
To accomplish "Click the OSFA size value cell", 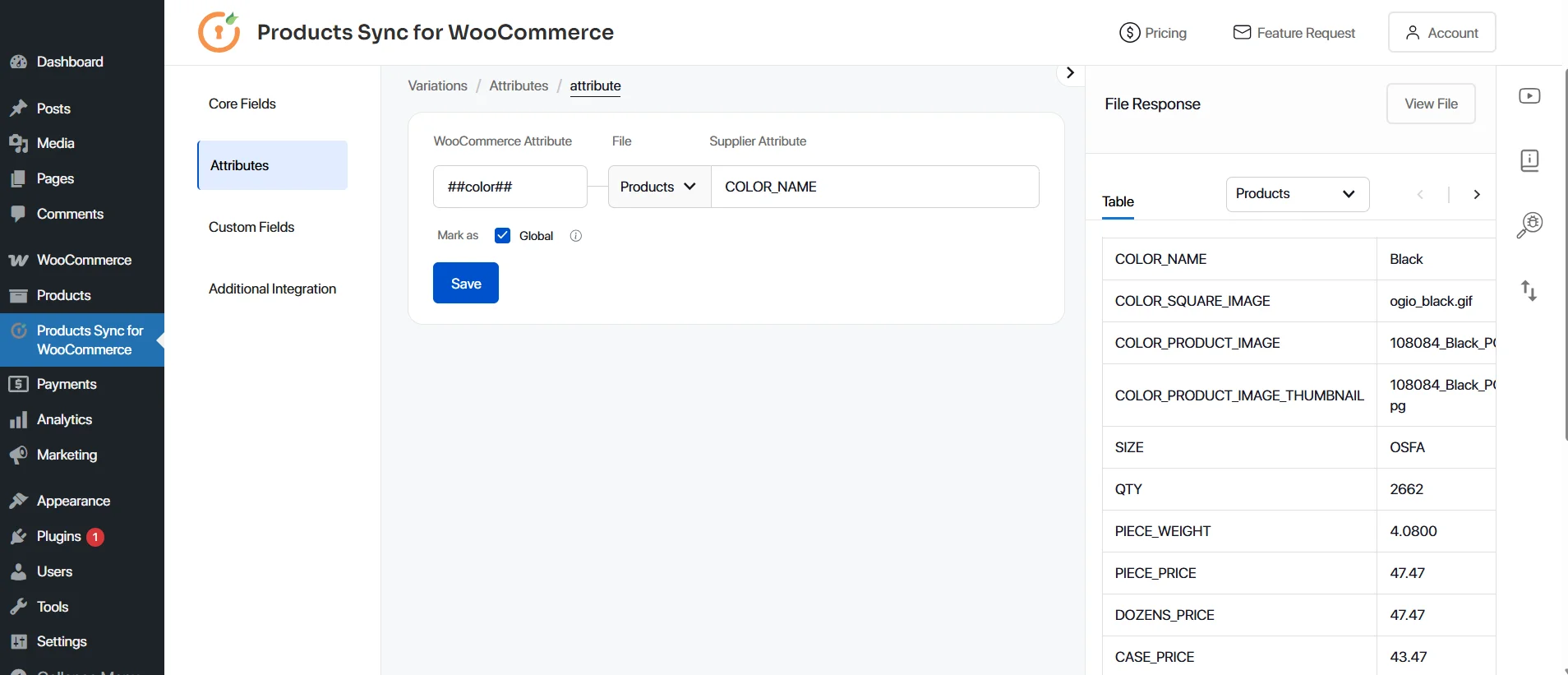I will point(1437,447).
